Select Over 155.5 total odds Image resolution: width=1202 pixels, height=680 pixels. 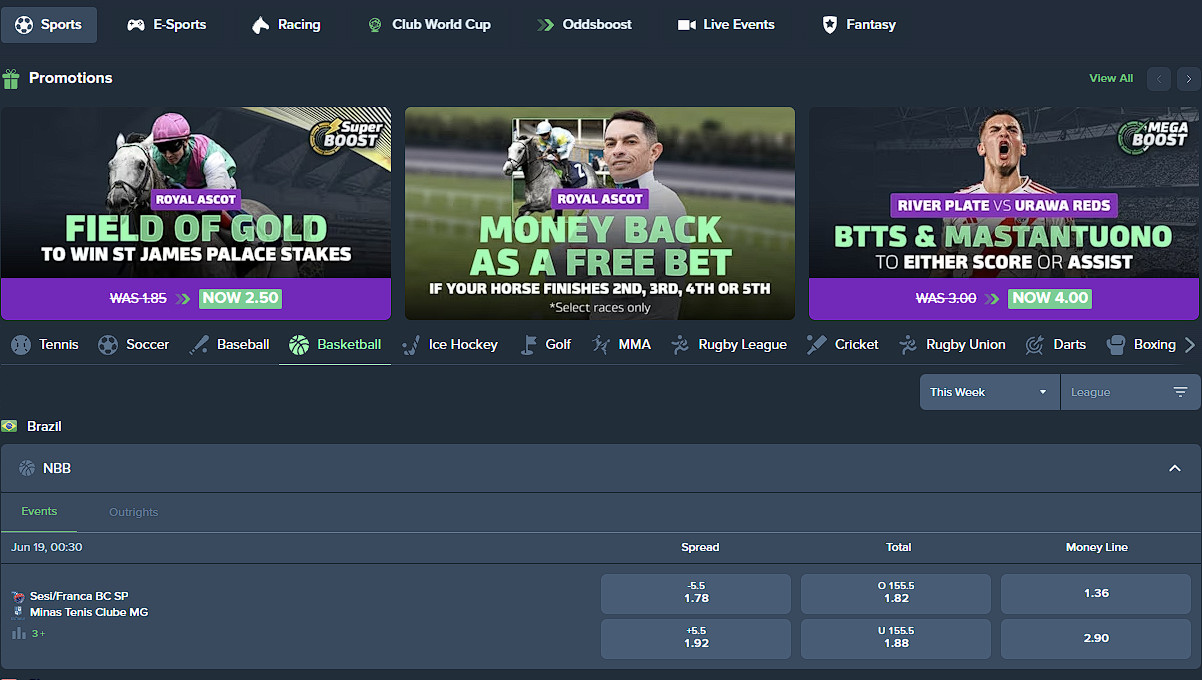click(x=896, y=593)
